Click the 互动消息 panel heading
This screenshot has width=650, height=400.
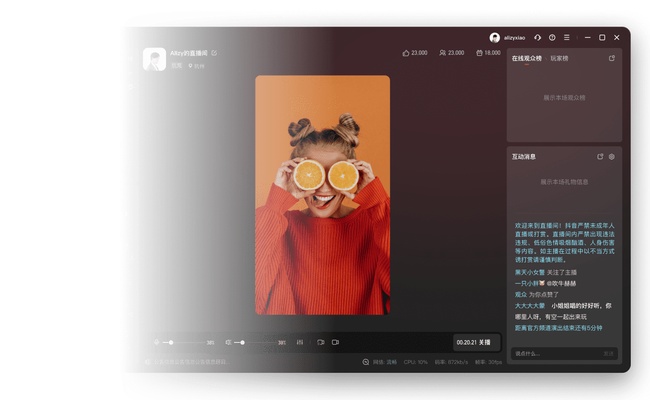coord(524,157)
